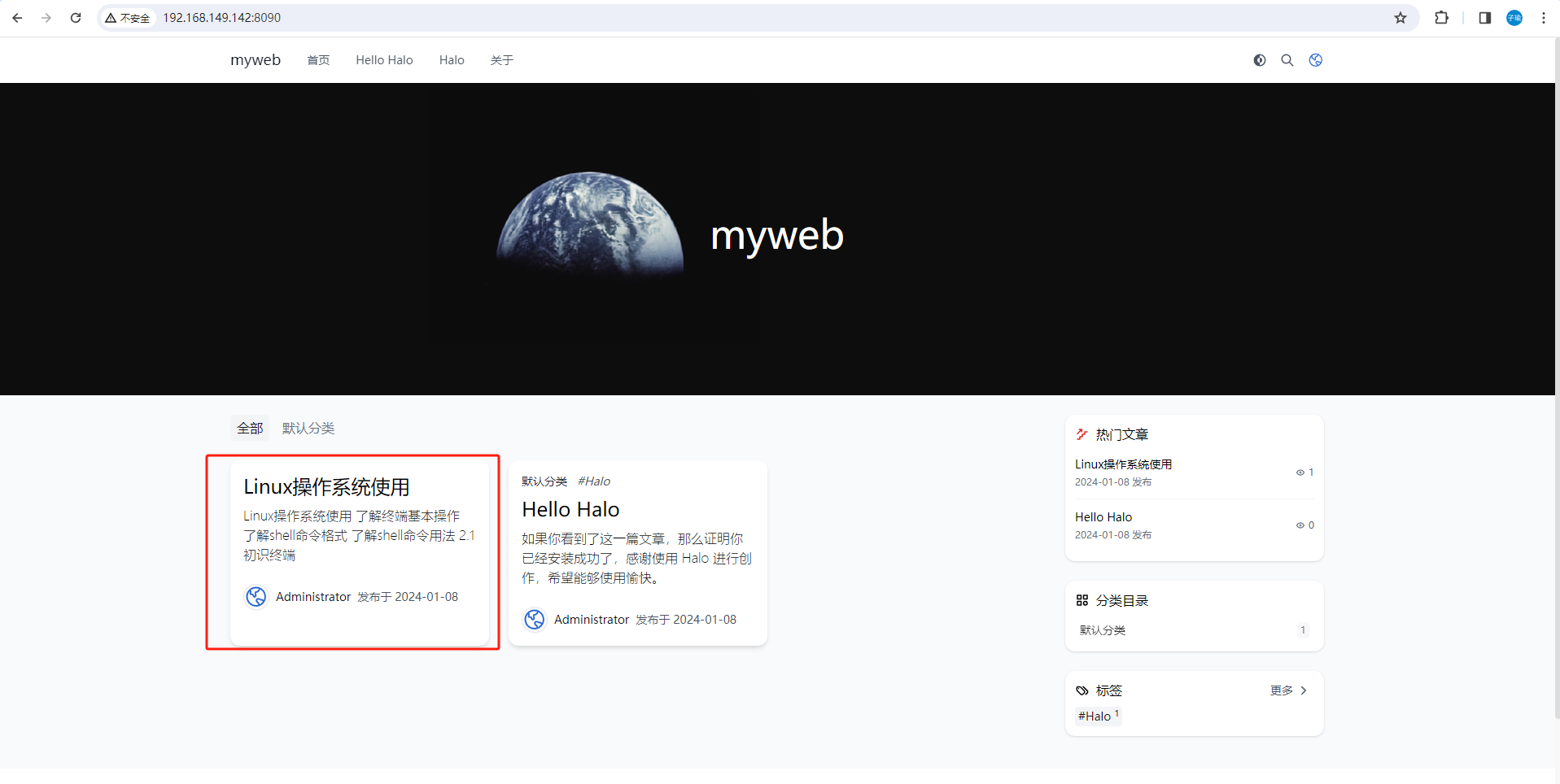The height and width of the screenshot is (784, 1560).
Task: Open the Linux操作系统使用 post title
Action: pos(327,486)
